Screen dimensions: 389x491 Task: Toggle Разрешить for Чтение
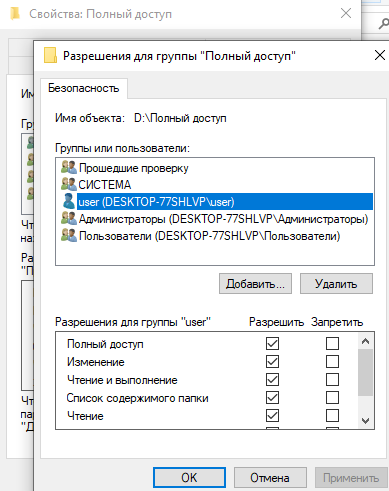[x=272, y=415]
